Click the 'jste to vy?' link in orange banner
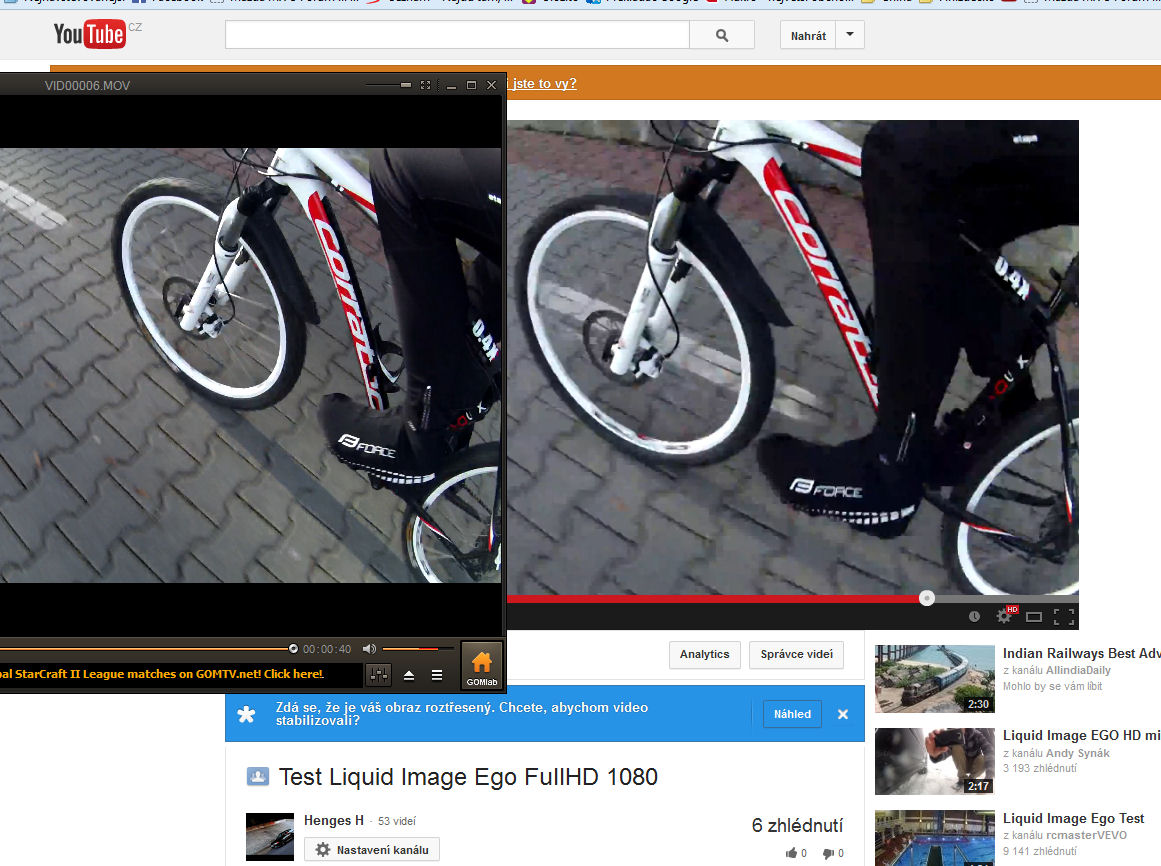 [x=544, y=84]
